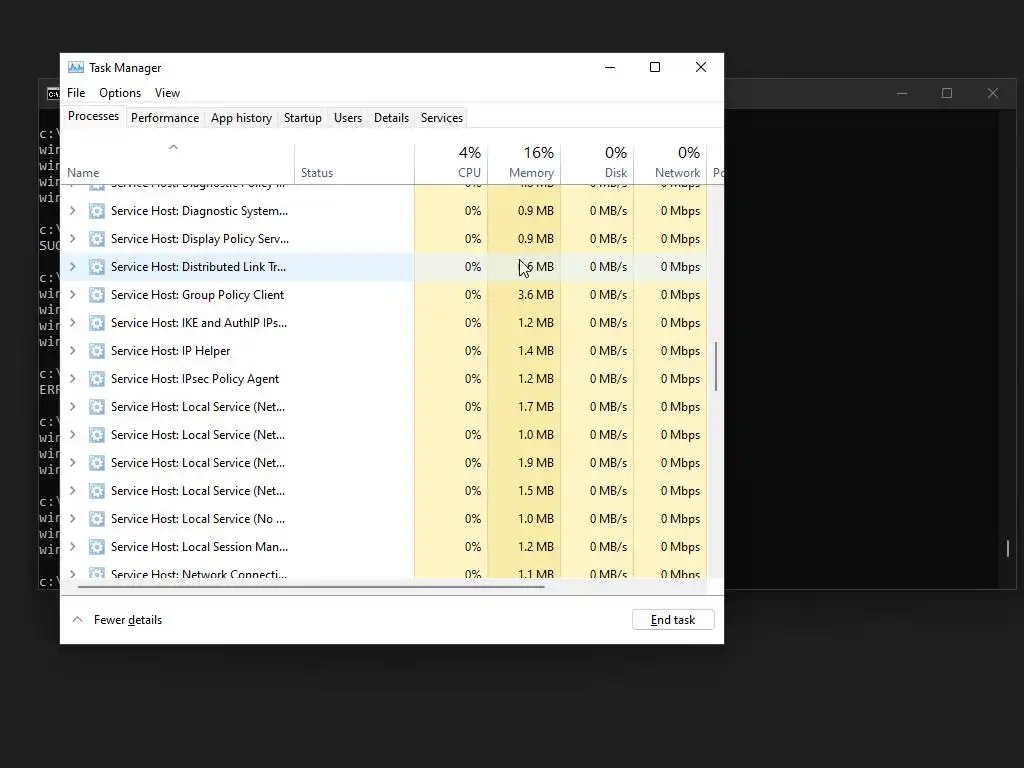Click the End task button

[x=673, y=620]
